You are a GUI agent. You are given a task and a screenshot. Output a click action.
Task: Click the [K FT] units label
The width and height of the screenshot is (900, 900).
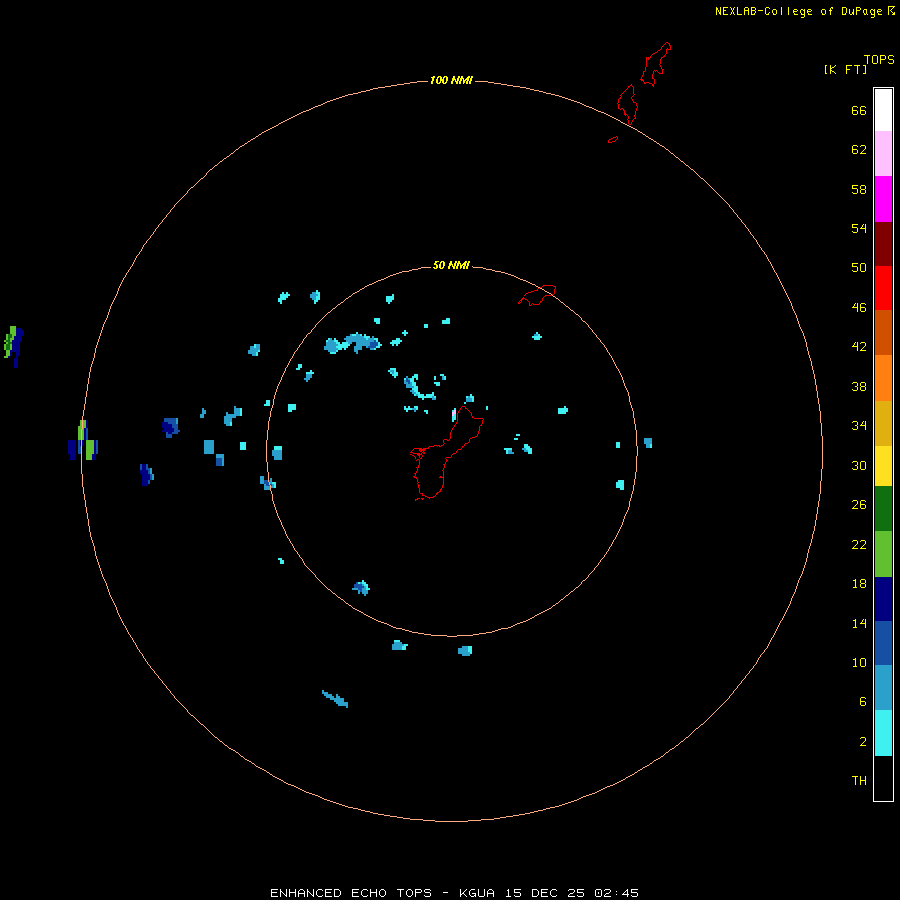click(845, 69)
